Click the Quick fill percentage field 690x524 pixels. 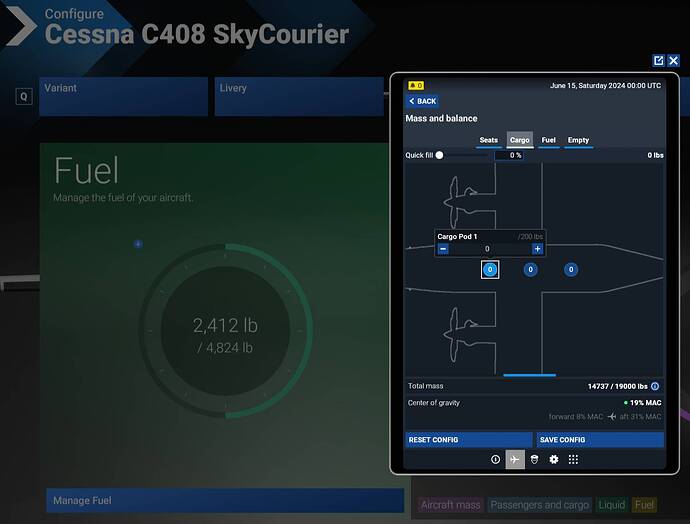click(x=510, y=155)
